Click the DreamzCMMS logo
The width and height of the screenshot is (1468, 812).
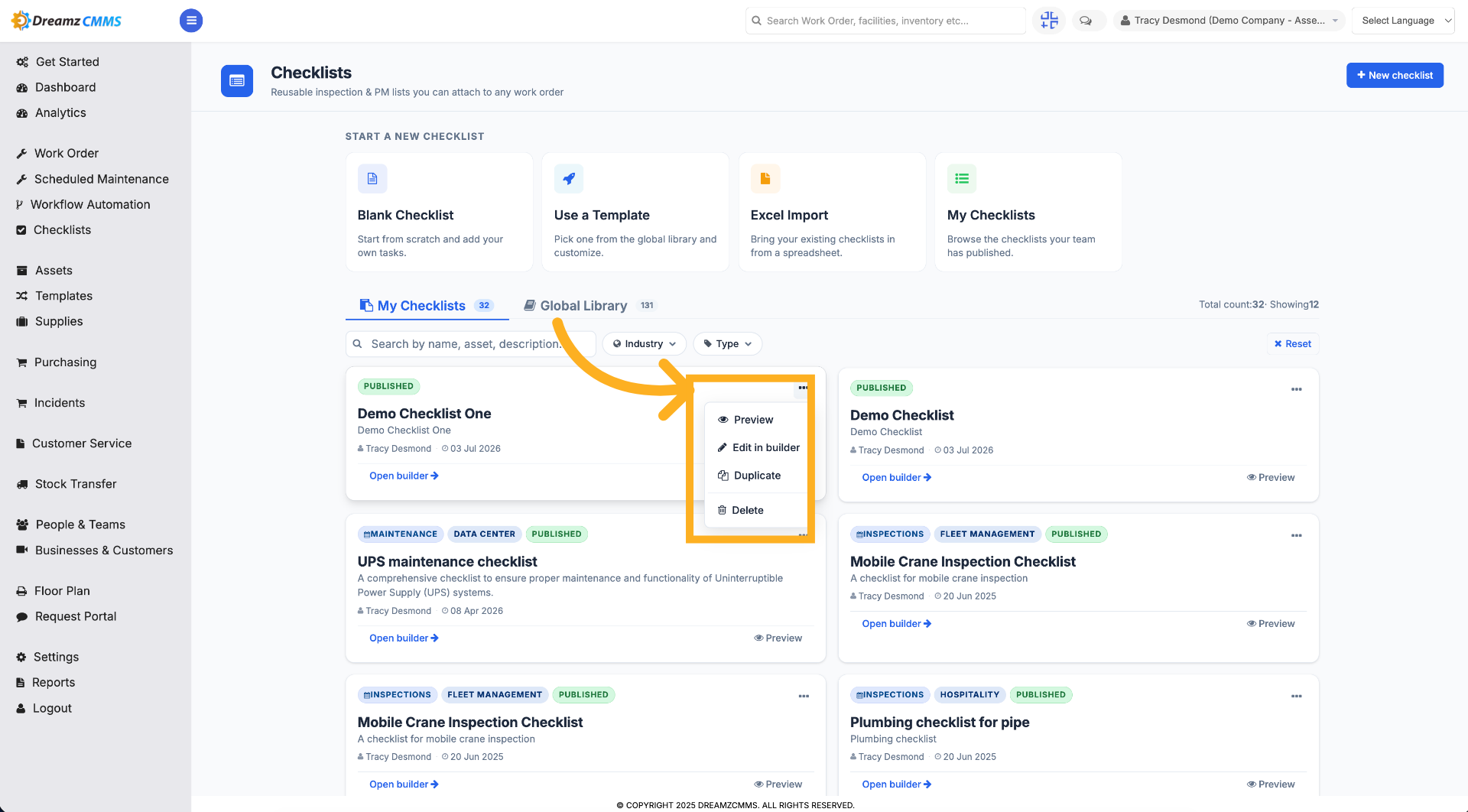tap(67, 21)
